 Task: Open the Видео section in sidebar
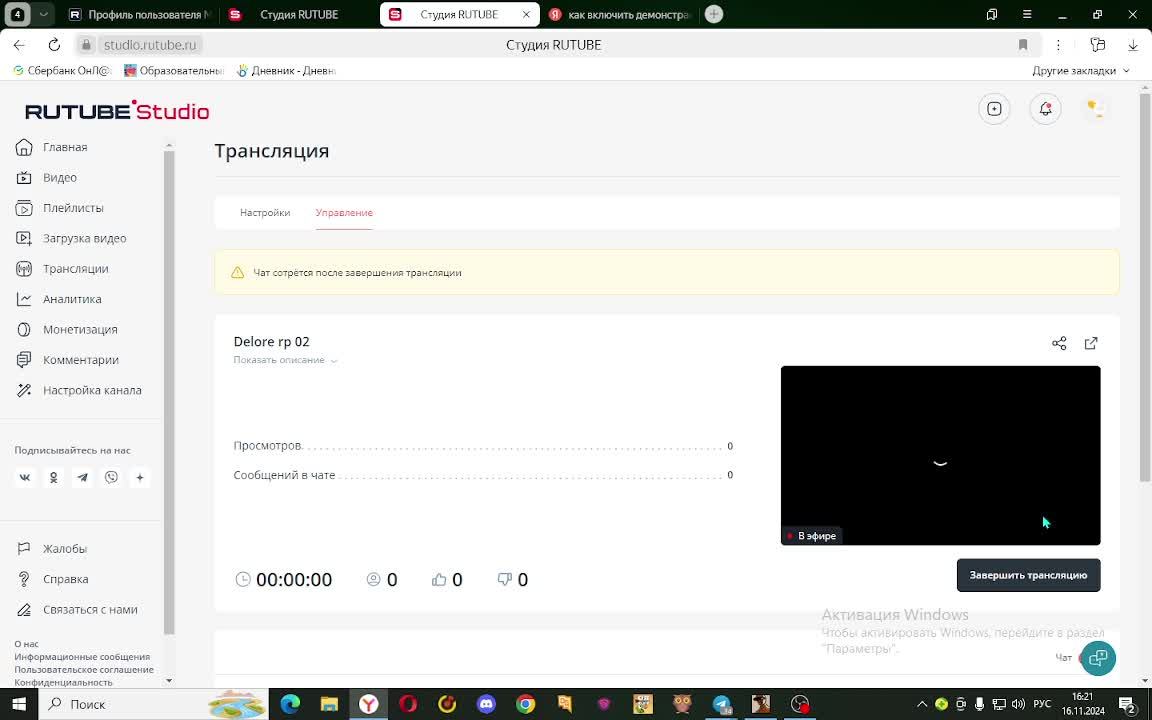46,178
